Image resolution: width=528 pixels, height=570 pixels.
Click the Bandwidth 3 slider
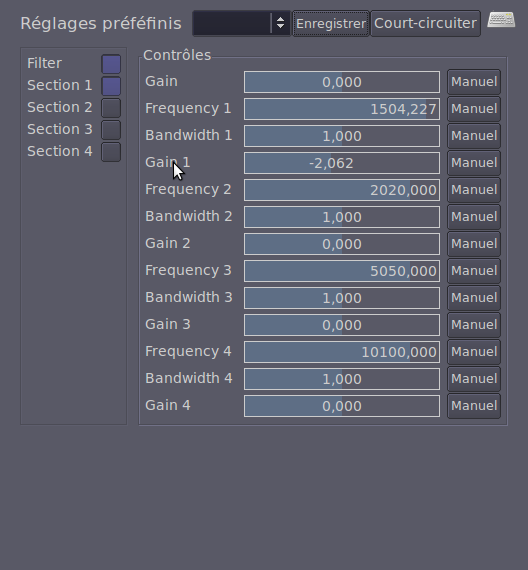click(342, 298)
